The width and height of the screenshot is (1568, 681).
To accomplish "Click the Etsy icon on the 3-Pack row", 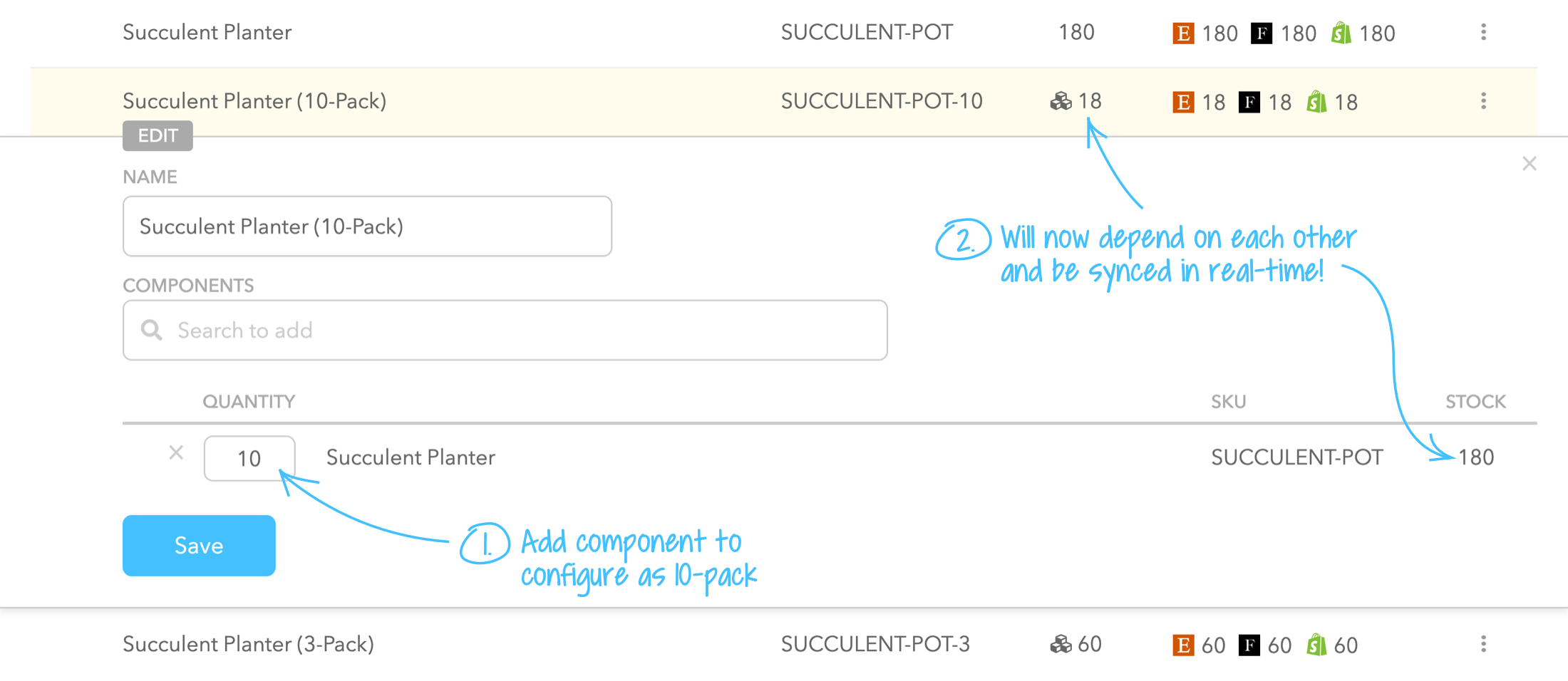I will [1183, 645].
